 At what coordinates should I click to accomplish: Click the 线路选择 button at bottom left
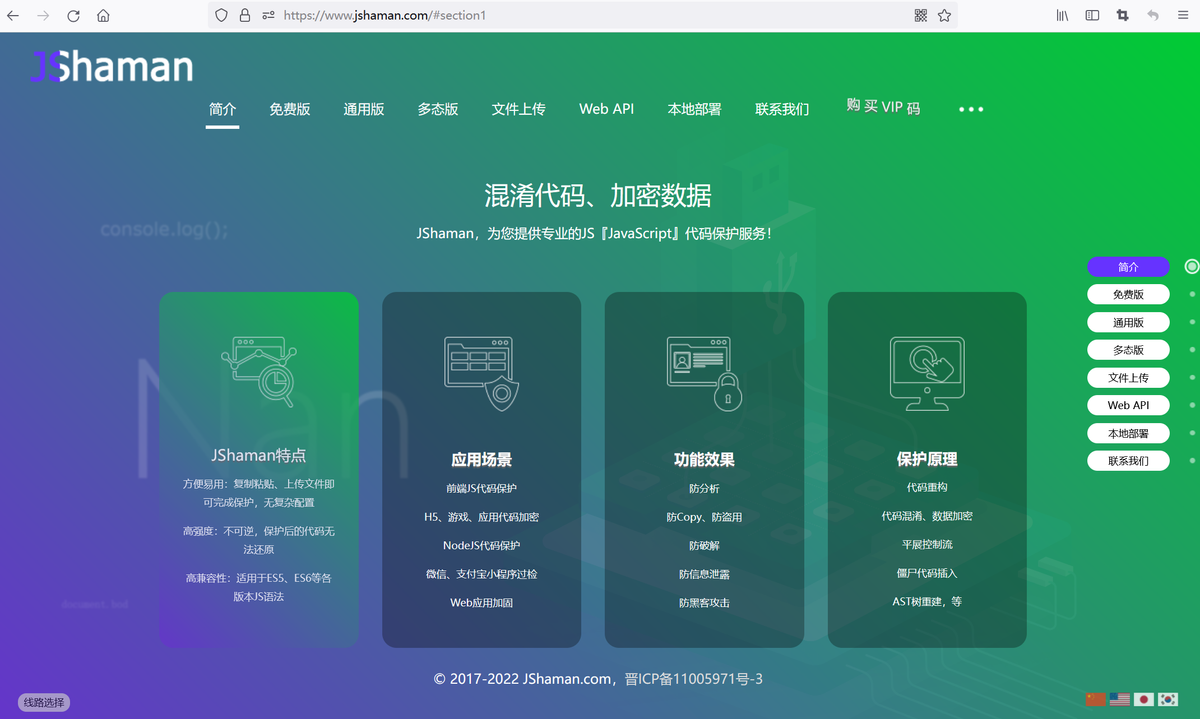44,703
